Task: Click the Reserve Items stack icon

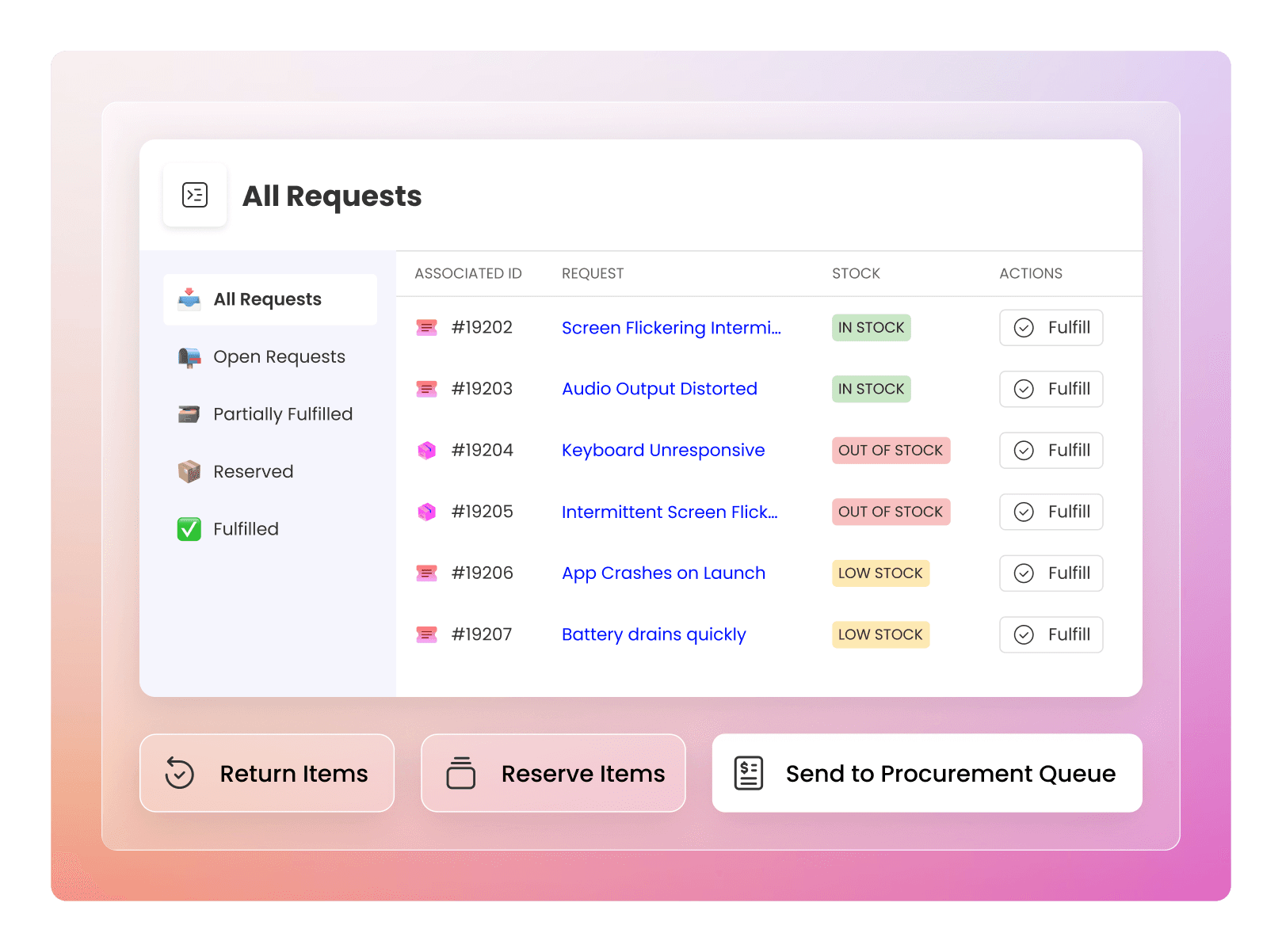Action: (461, 773)
